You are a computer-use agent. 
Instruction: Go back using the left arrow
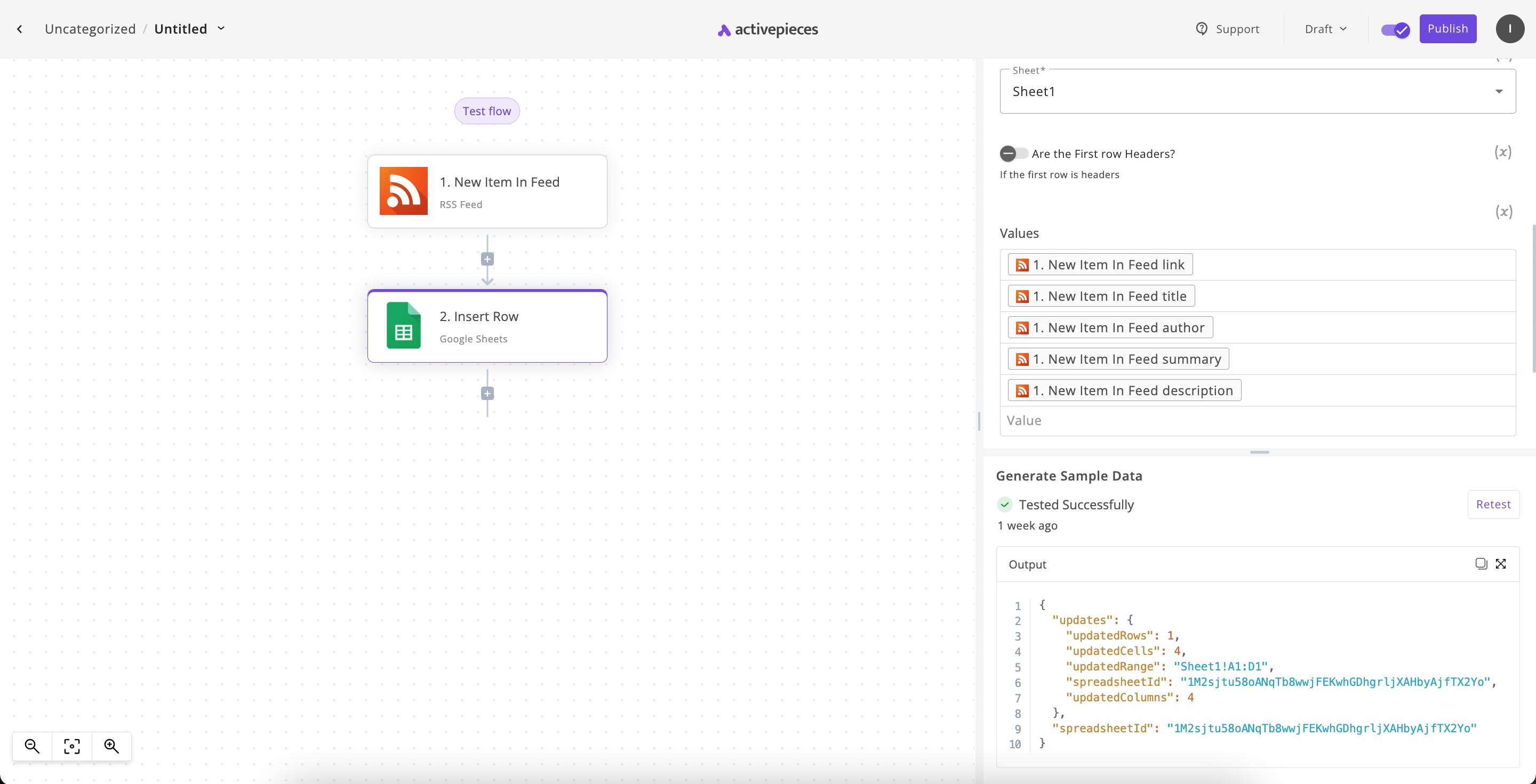point(20,29)
